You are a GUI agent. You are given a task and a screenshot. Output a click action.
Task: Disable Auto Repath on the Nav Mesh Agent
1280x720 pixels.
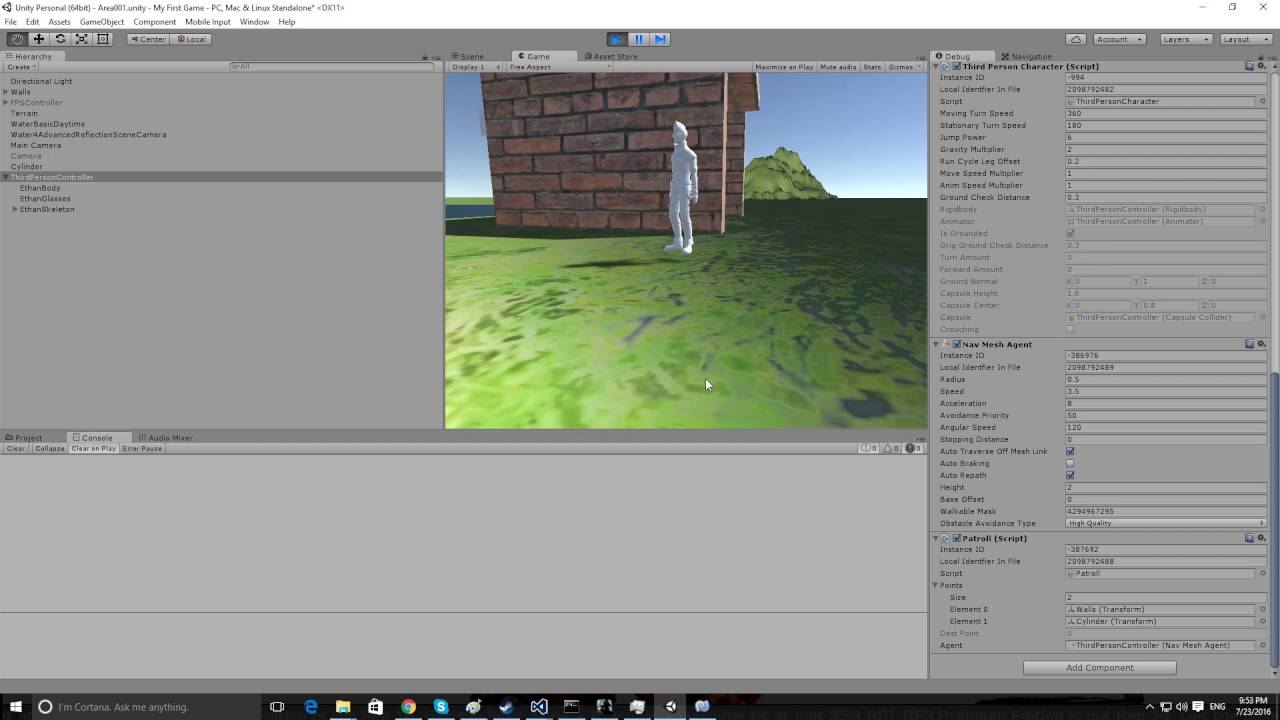point(1070,475)
